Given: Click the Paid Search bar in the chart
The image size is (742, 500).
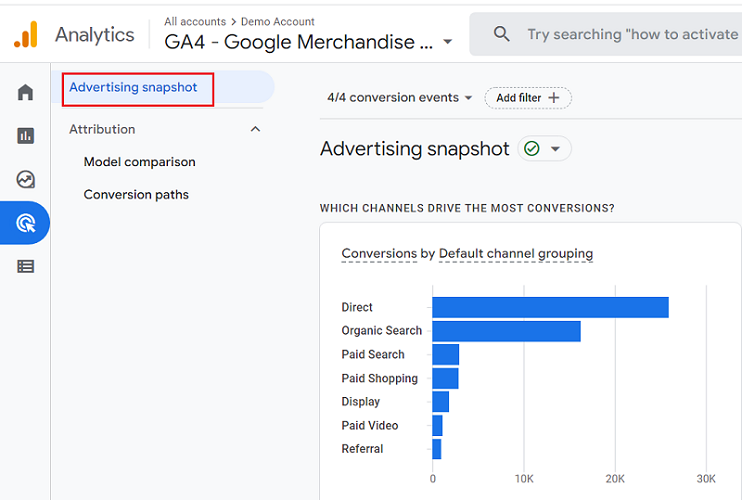Looking at the screenshot, I should click(445, 354).
